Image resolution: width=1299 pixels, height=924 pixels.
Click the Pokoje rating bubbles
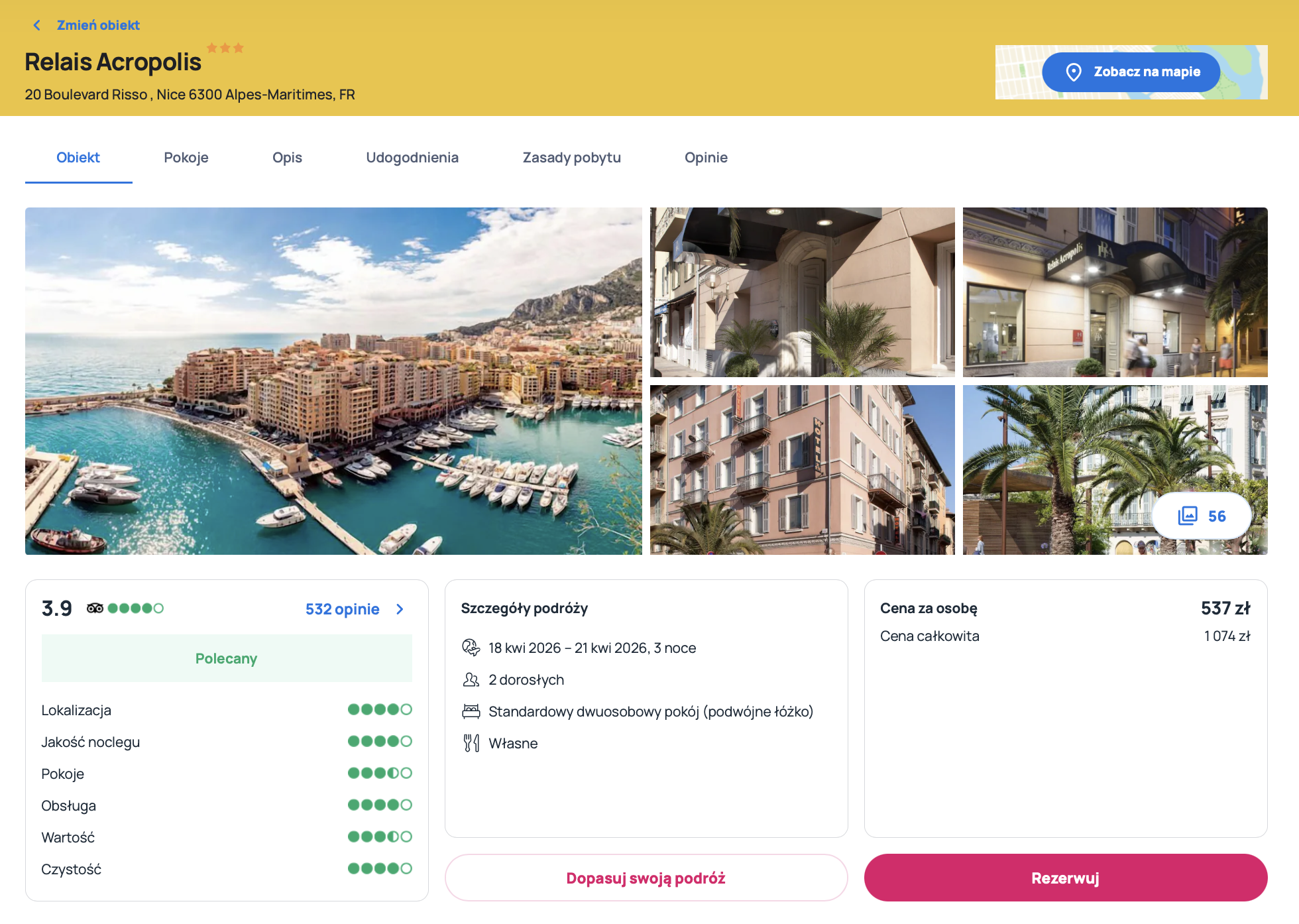point(380,773)
